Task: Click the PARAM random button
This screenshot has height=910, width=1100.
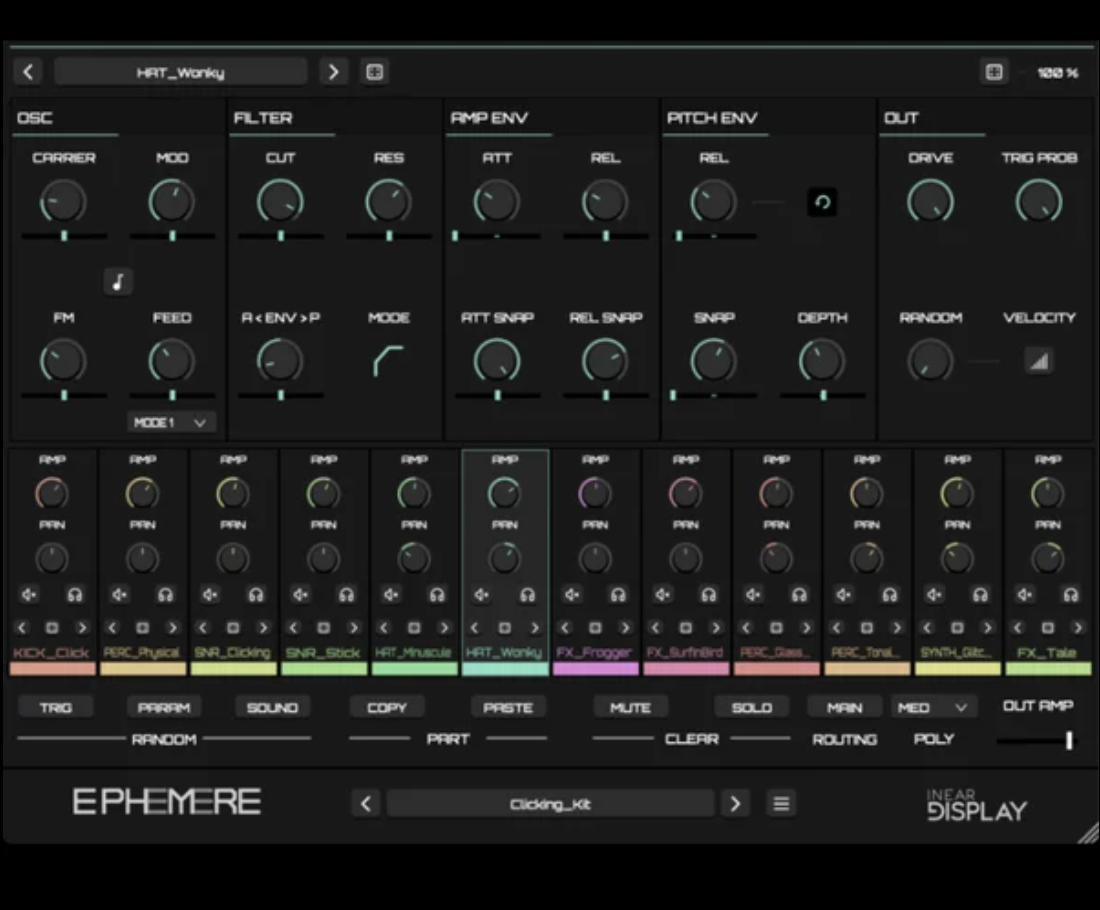Action: pos(164,708)
